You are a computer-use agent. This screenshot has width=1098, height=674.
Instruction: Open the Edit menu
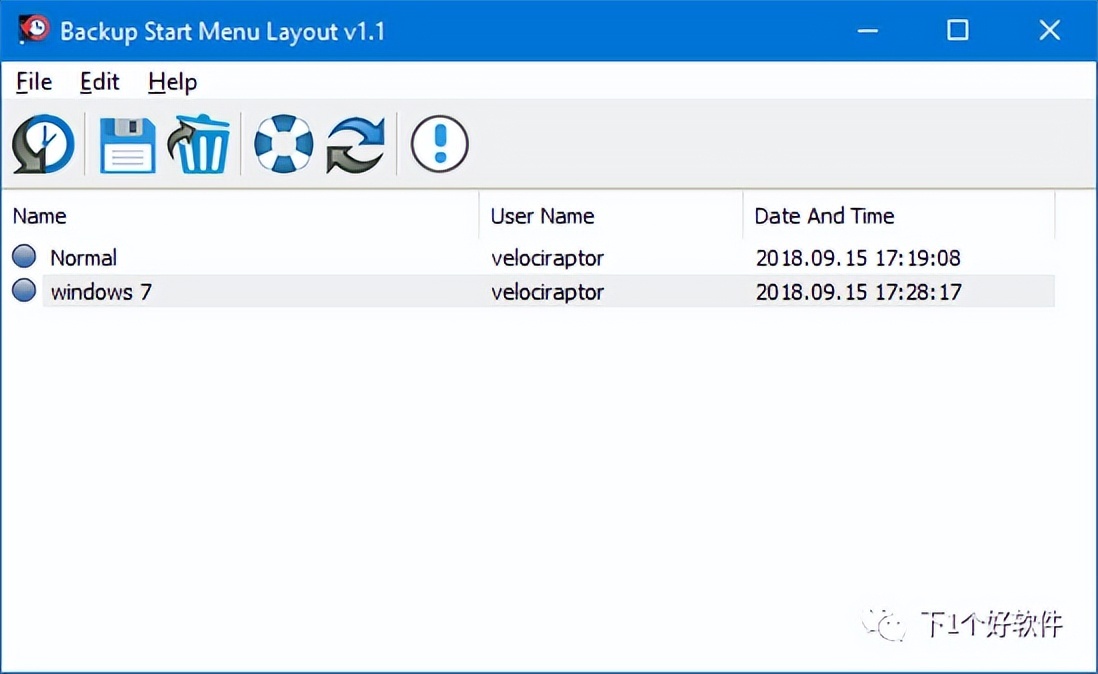99,82
